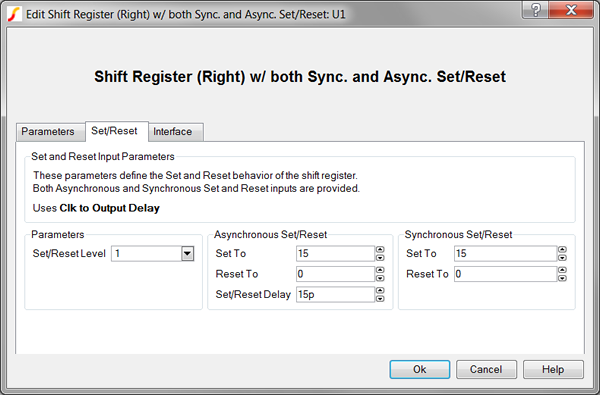Decrement the Asynchronous Set To value
The height and width of the screenshot is (395, 600).
380,258
